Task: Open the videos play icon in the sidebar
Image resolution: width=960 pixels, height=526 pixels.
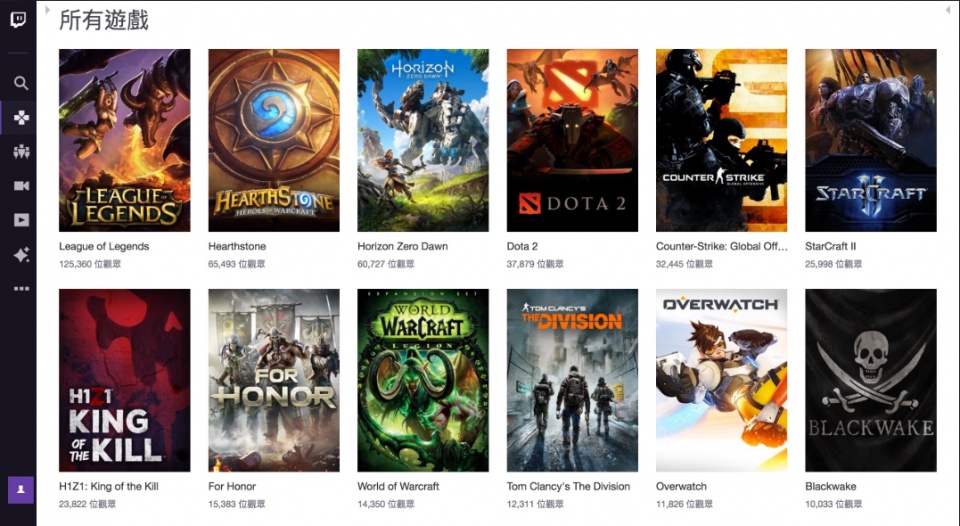Action: [x=21, y=220]
